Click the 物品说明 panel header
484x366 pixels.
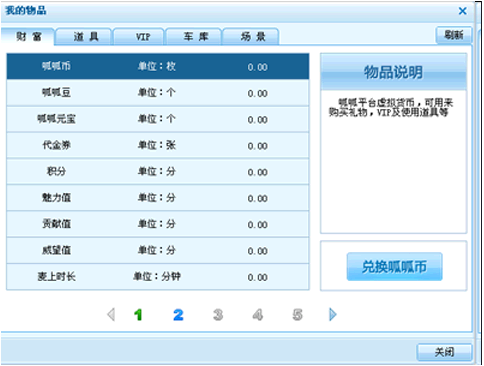click(393, 72)
